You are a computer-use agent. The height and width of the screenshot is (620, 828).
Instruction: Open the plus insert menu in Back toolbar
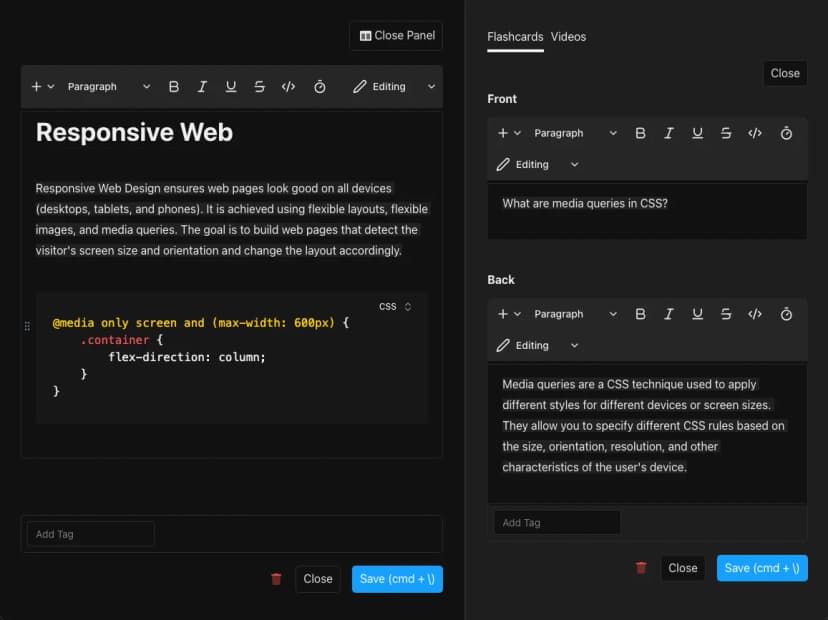[509, 314]
